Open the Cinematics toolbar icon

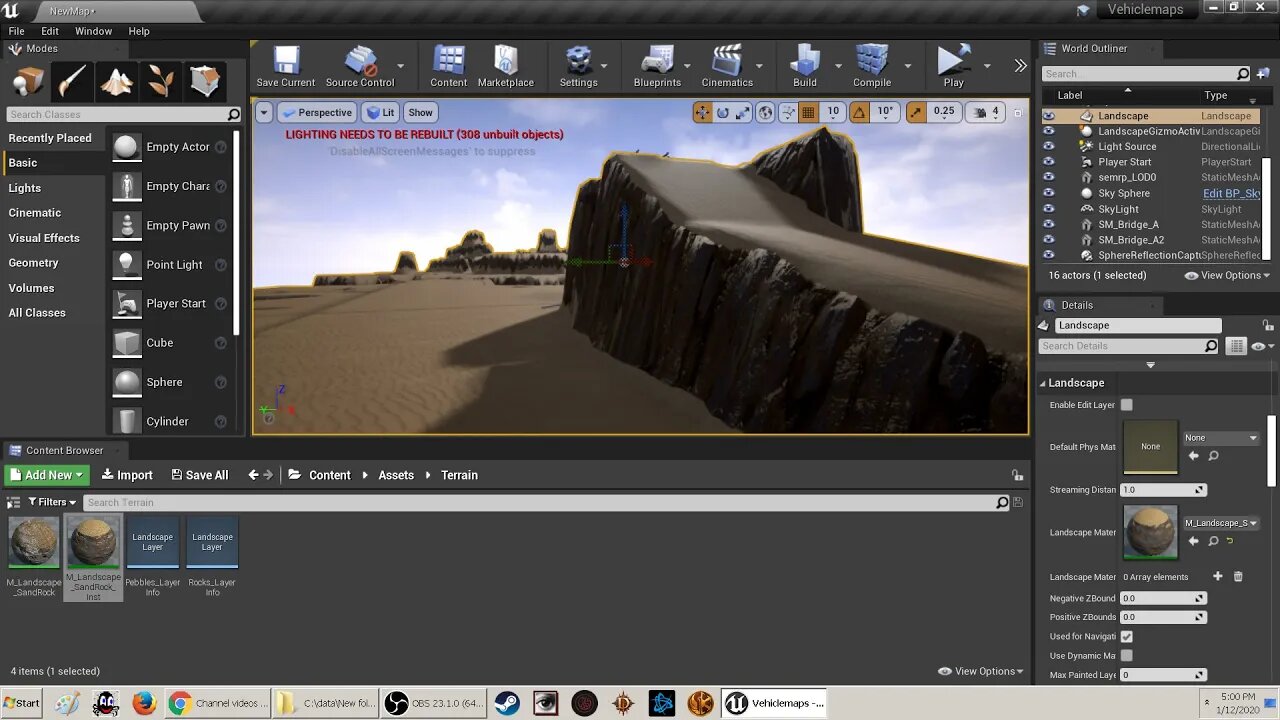[727, 67]
